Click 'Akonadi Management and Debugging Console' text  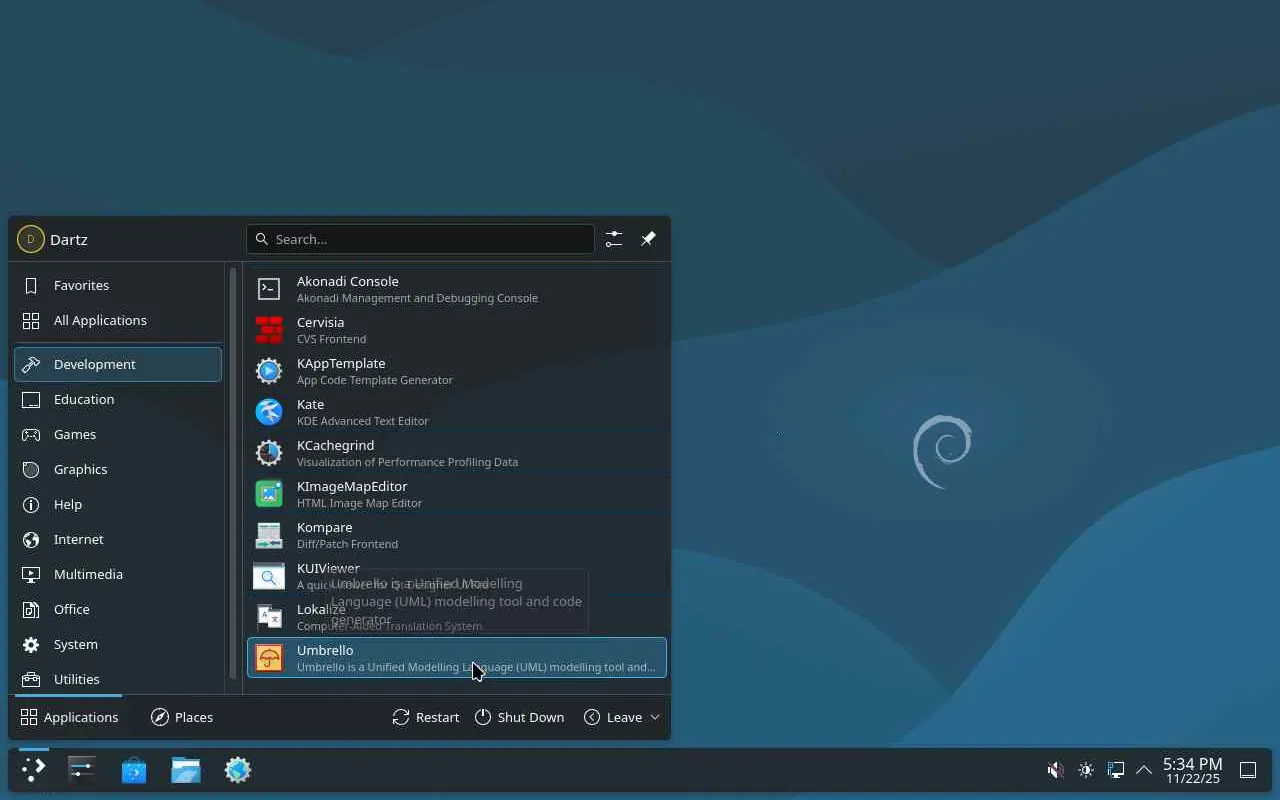(417, 298)
